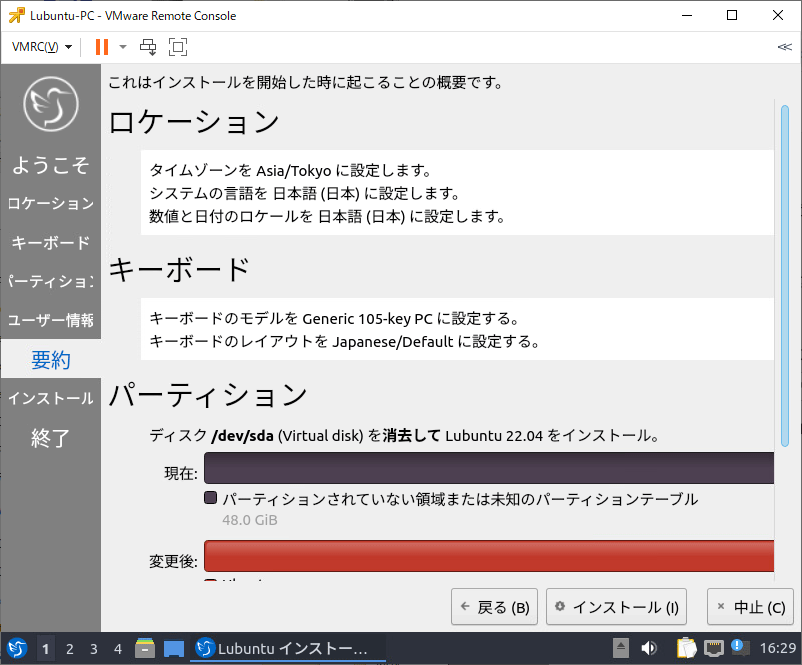The width and height of the screenshot is (802, 665).
Task: Open the volume control in the tray
Action: point(649,649)
